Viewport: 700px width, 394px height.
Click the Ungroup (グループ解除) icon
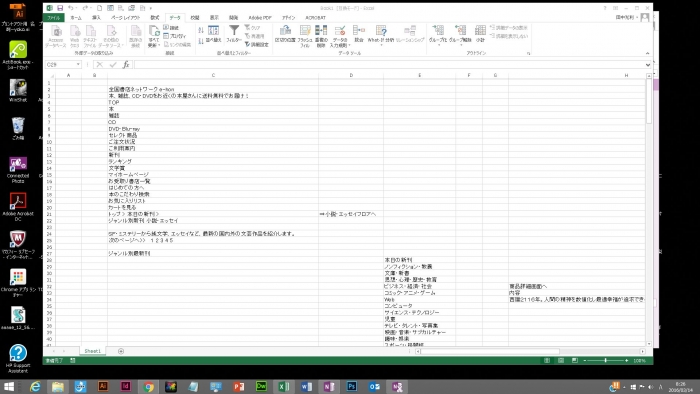click(x=460, y=31)
